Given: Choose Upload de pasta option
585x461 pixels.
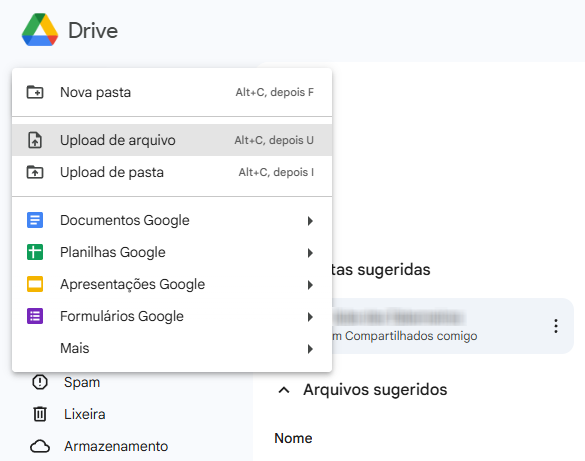Looking at the screenshot, I should (x=172, y=172).
